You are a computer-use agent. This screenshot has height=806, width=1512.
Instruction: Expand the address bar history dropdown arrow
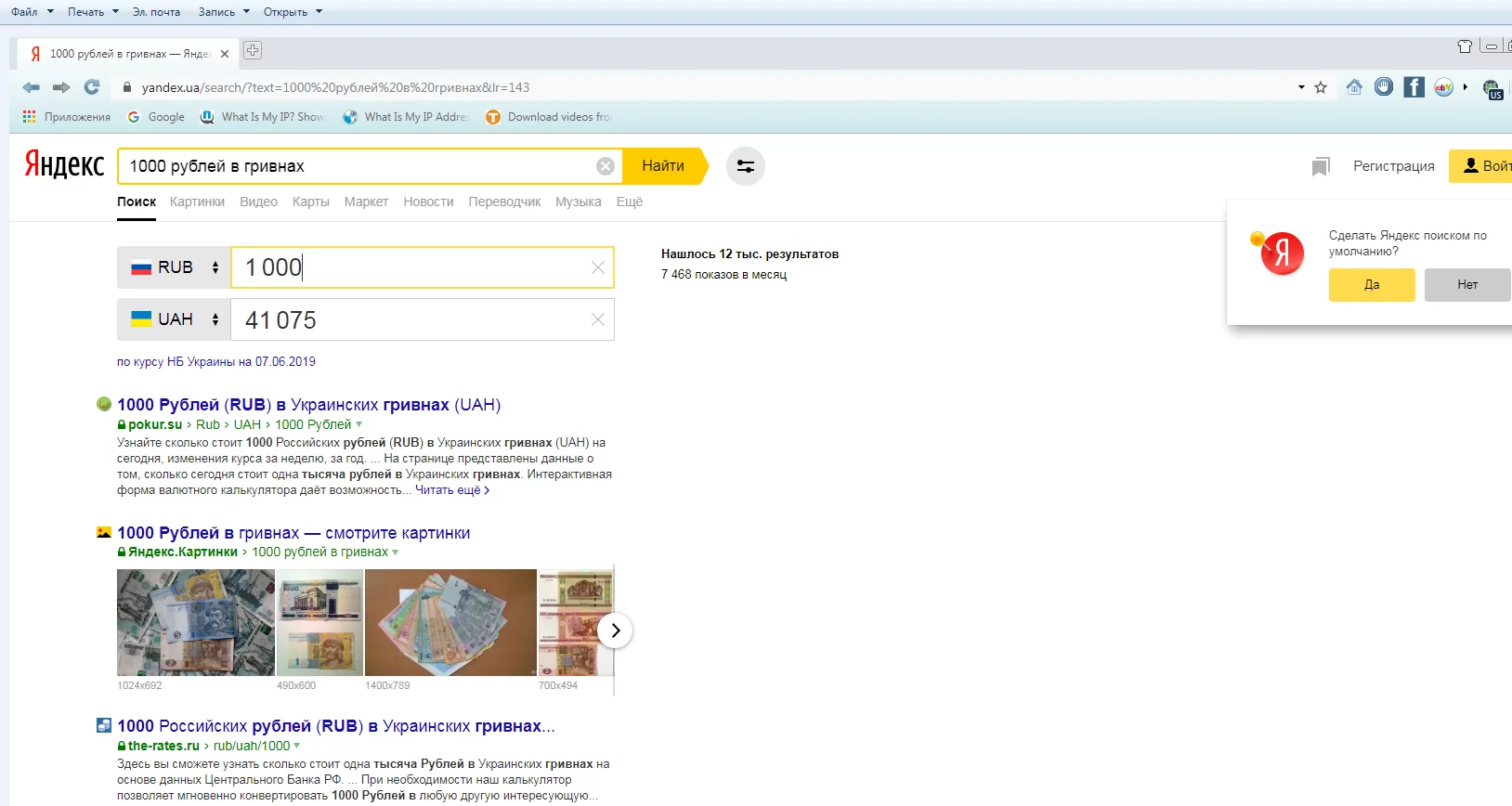(x=1301, y=87)
